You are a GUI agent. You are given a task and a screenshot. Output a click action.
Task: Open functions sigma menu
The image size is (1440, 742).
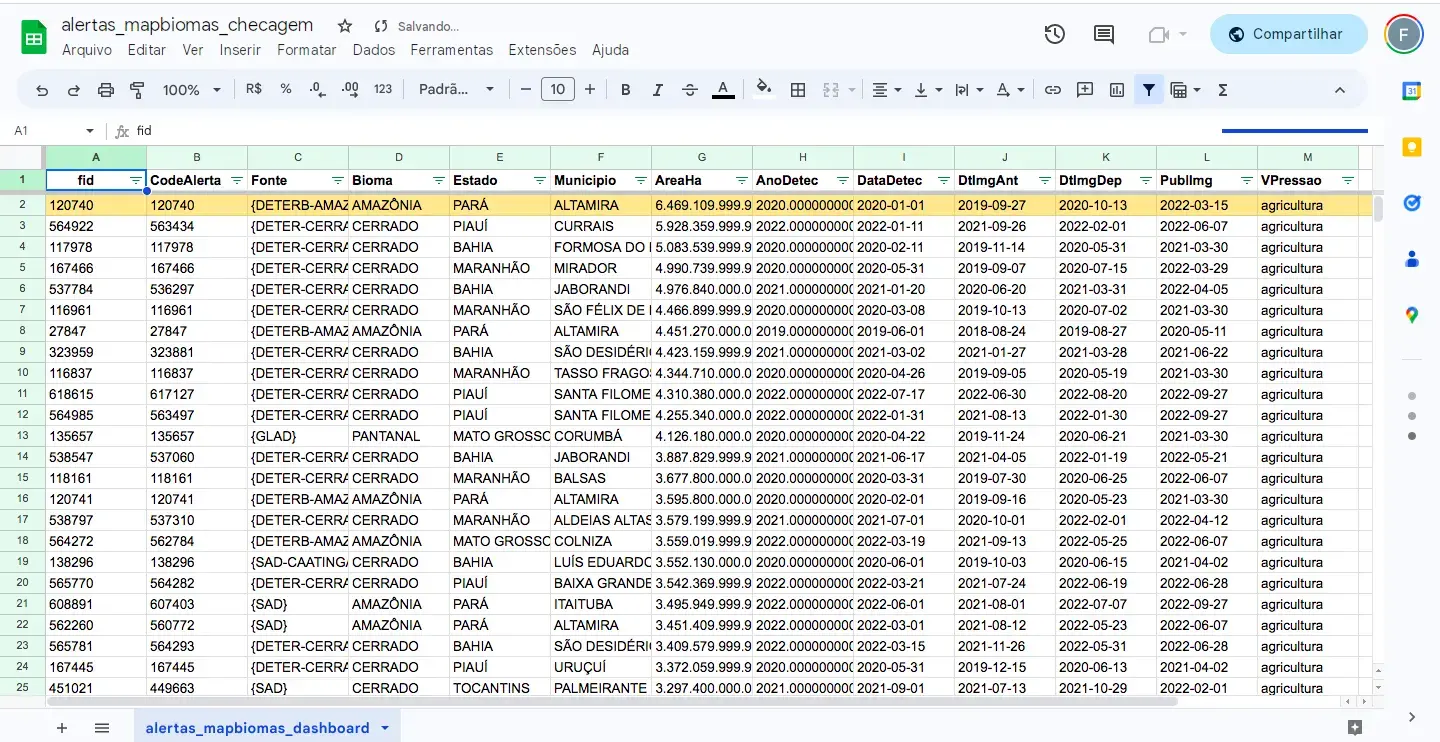[x=1223, y=90]
